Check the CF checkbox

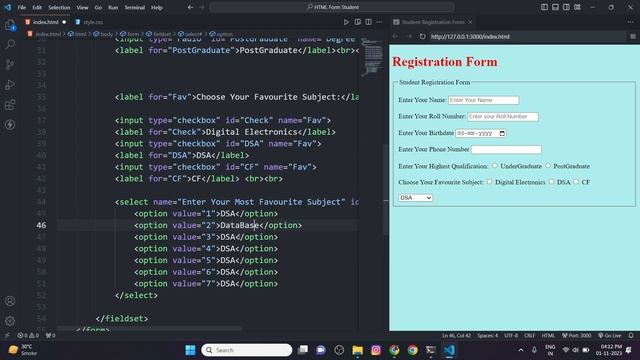(x=576, y=182)
